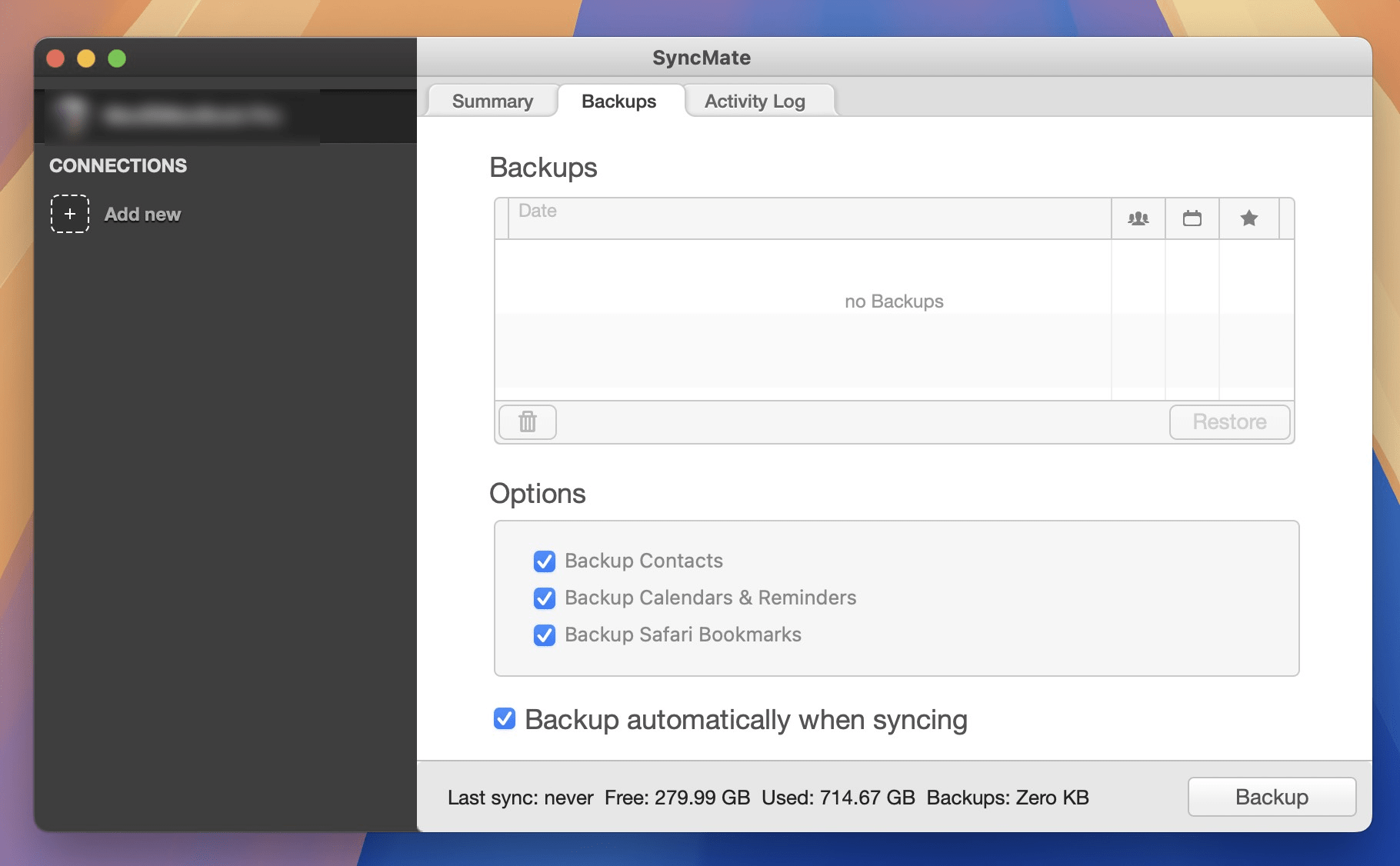Sort backups by the Date column header
Viewport: 1400px width, 866px height.
[x=537, y=210]
